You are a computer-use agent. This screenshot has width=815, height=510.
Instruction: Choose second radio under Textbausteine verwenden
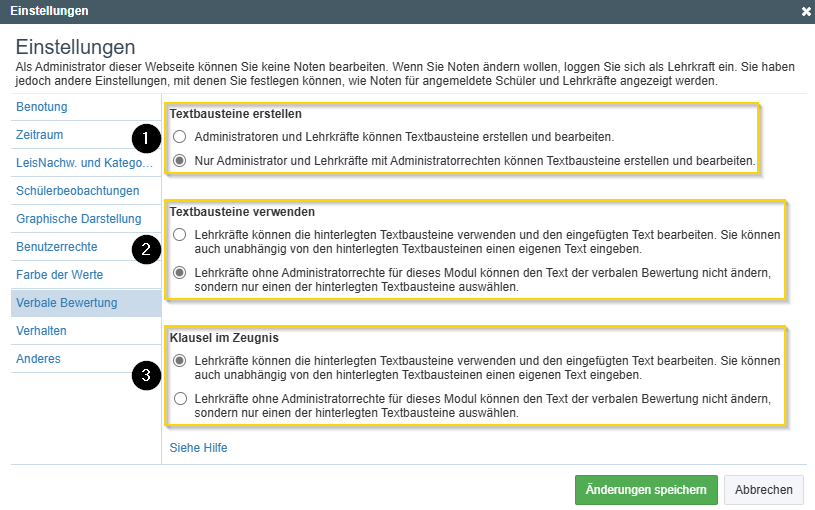(179, 273)
